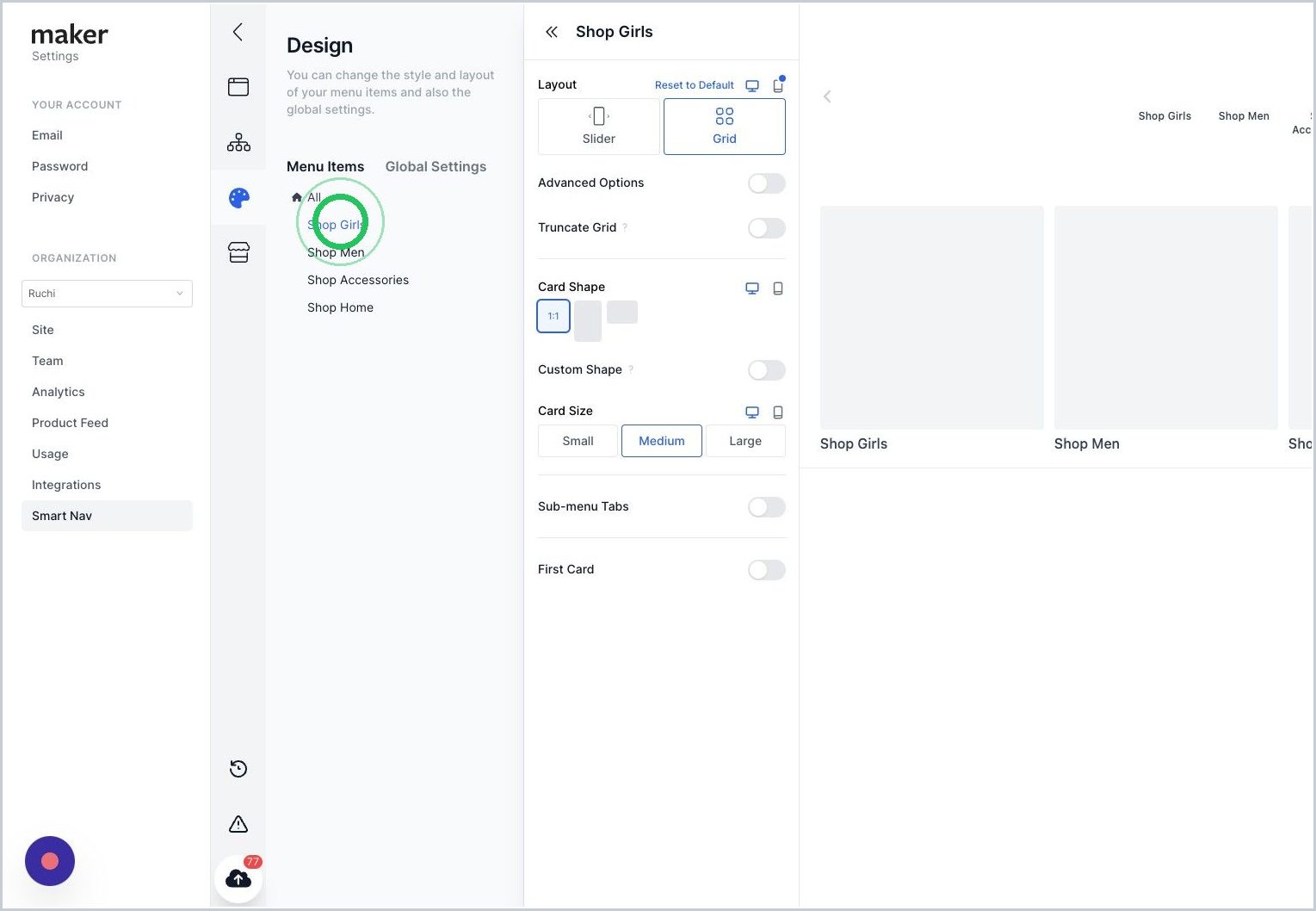Screen dimensions: 1316x911
Task: Set card size to Small
Action: 578,441
